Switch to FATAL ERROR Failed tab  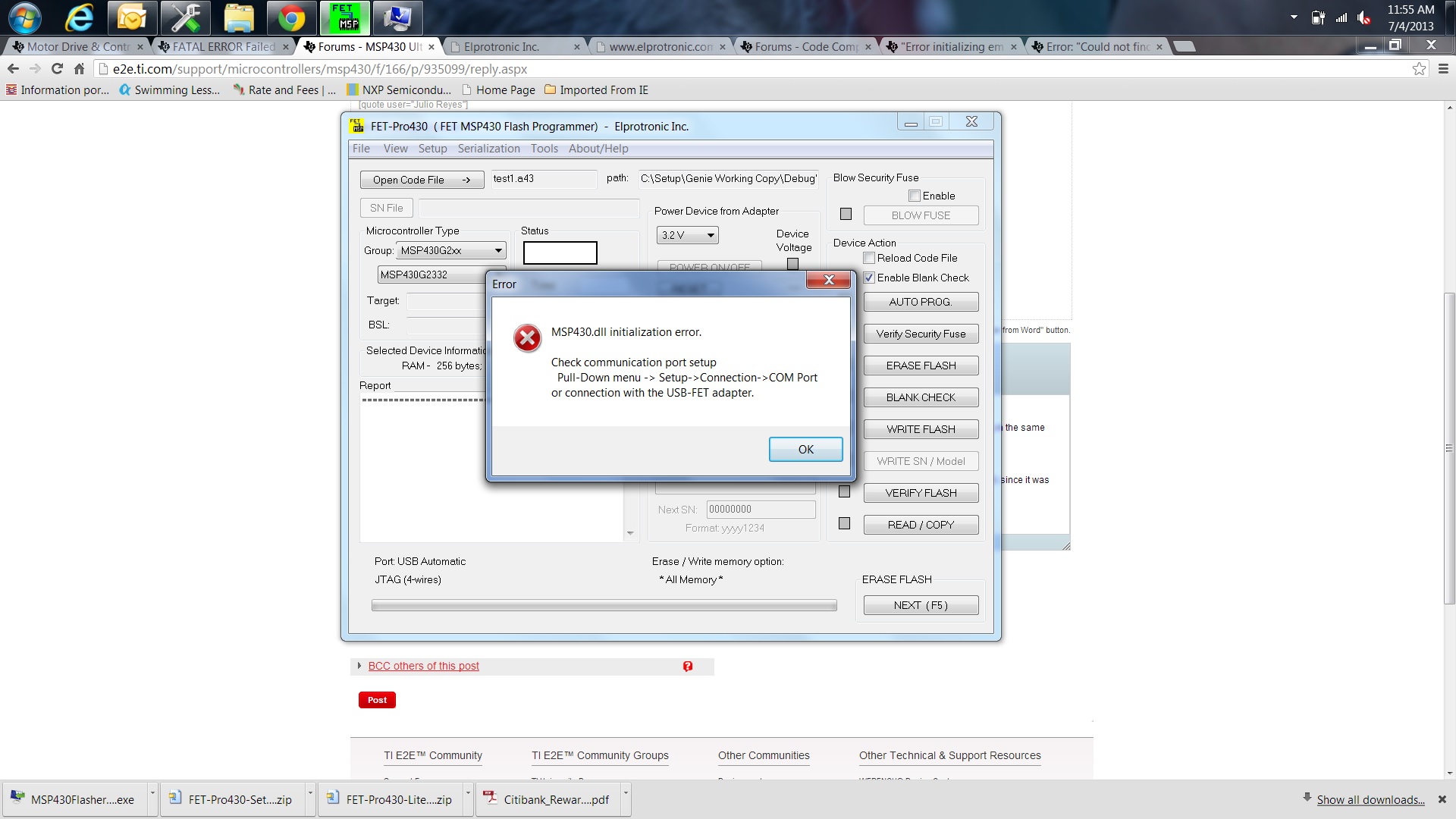point(222,47)
